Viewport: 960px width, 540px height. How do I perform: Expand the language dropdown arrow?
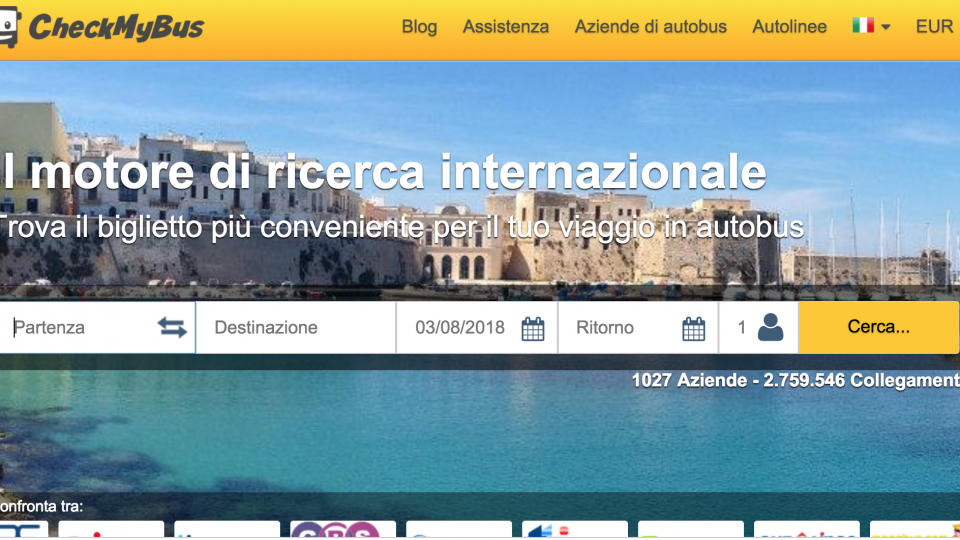point(885,28)
